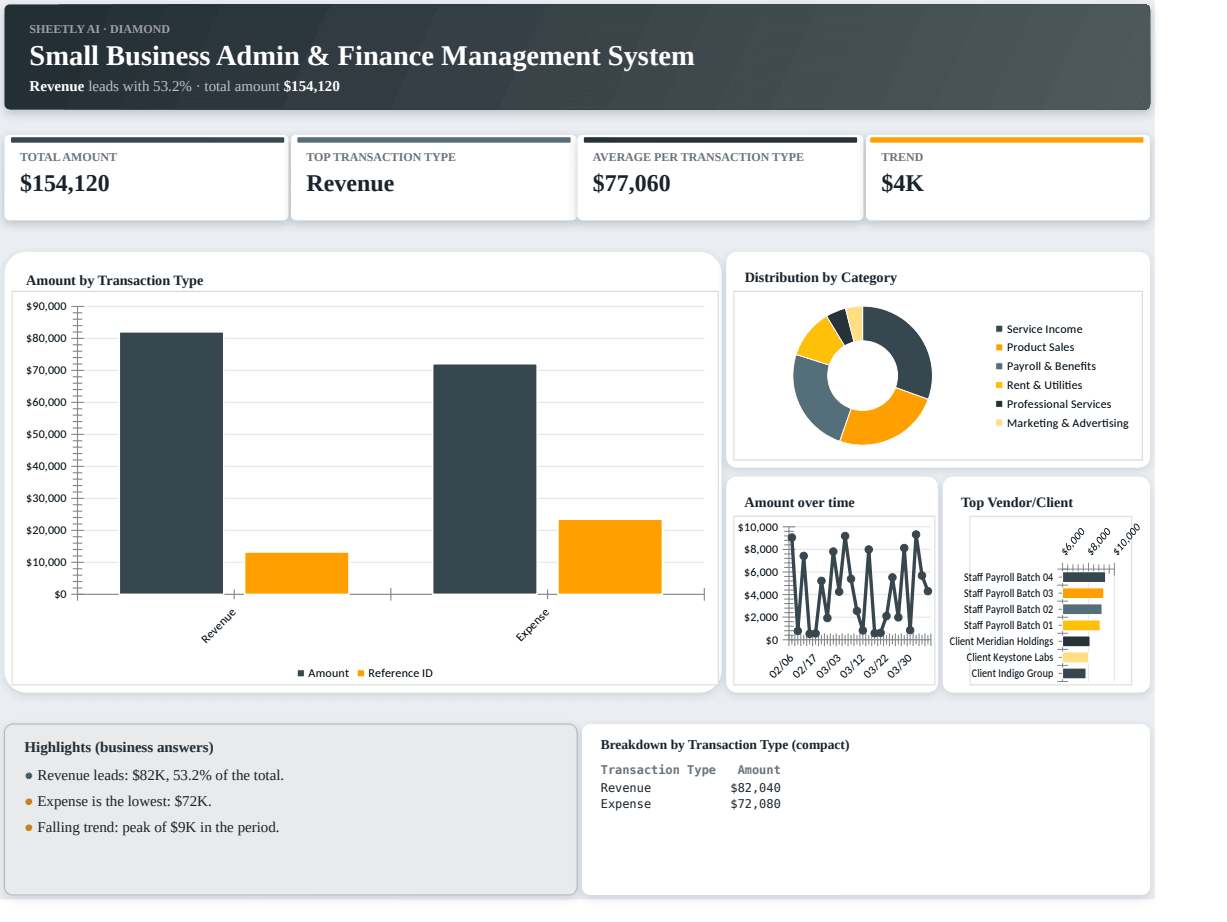Click the 'Revenue' x-axis label on bar chart
The height and width of the screenshot is (922, 1227).
[219, 625]
